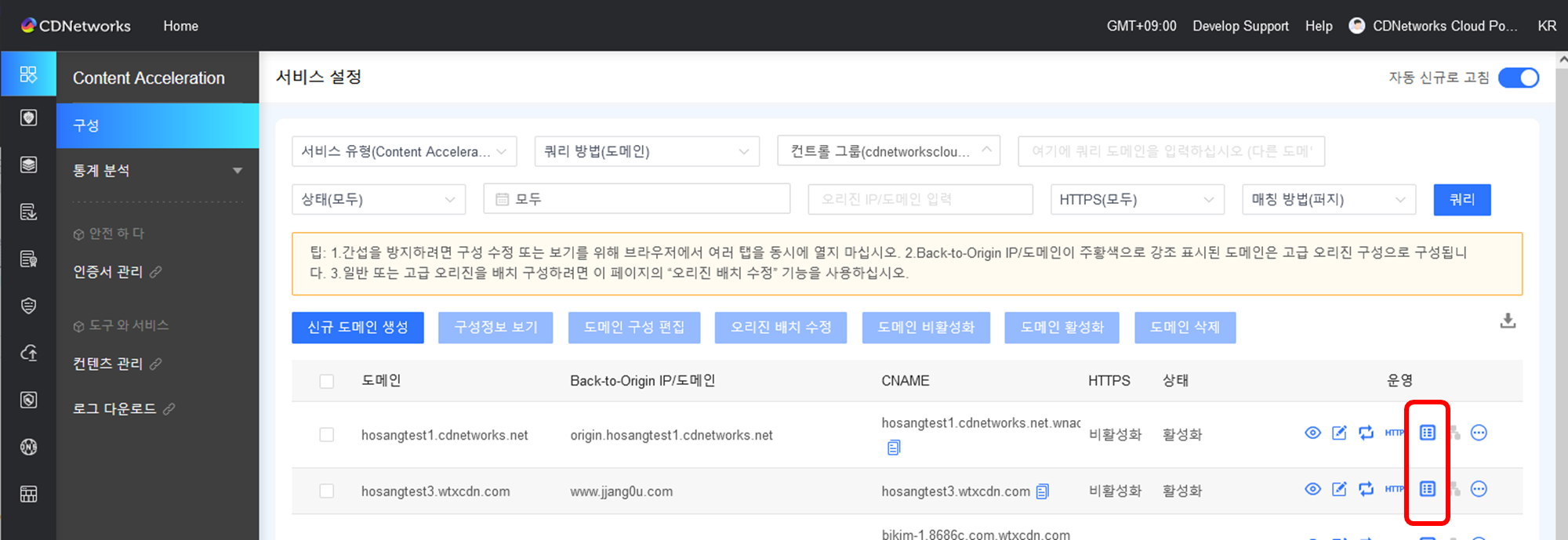Click the CDNetworks logo
This screenshot has height=540, width=1568.
click(76, 26)
